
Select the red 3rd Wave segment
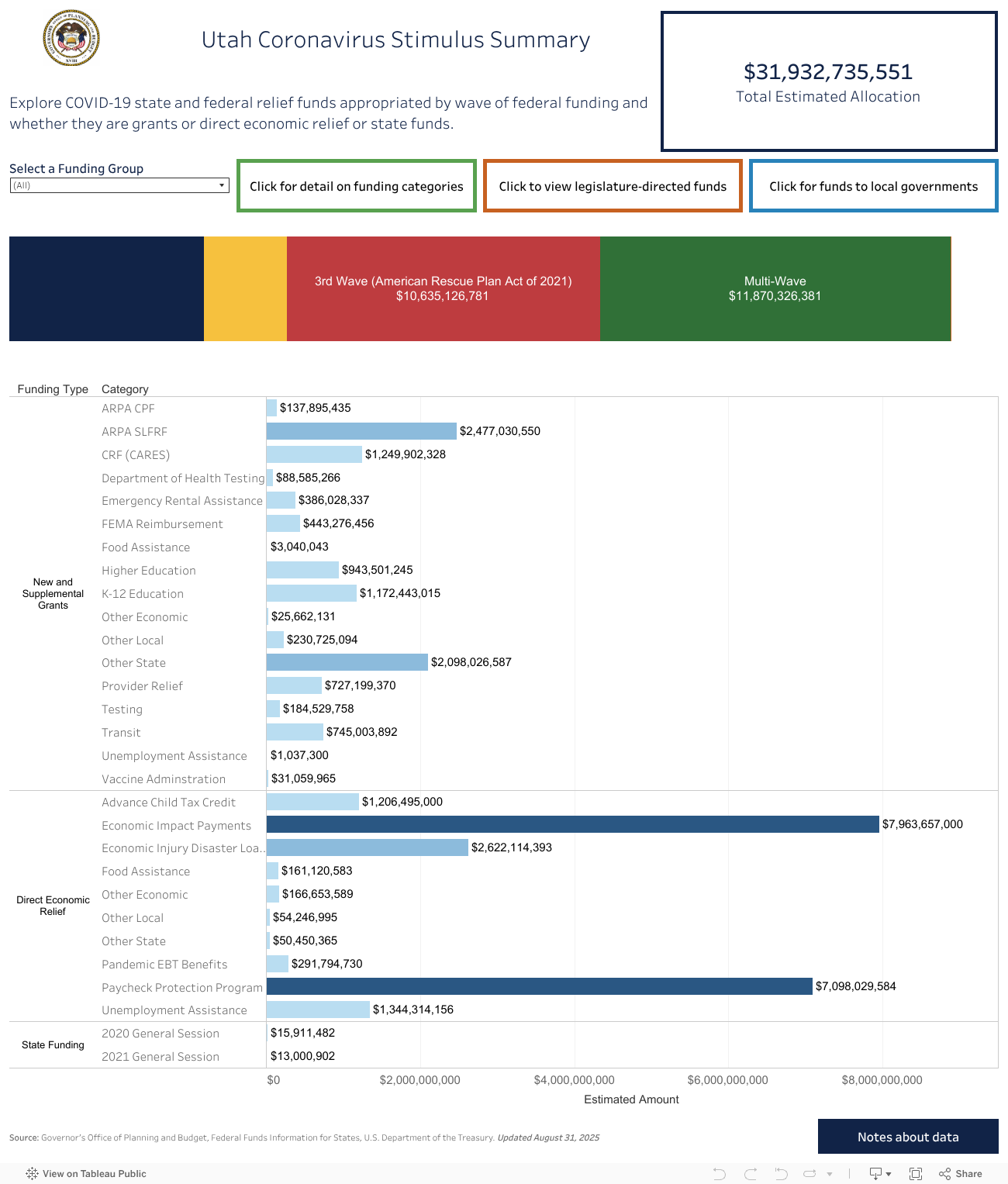tap(443, 288)
